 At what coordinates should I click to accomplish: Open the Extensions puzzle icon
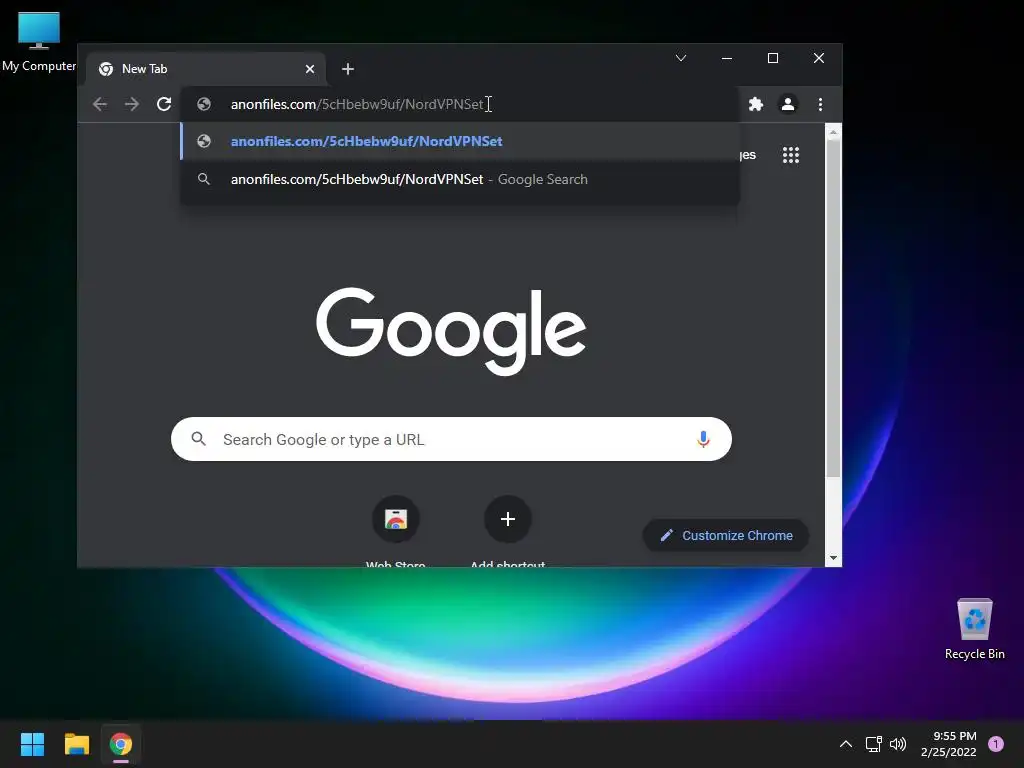(x=756, y=104)
